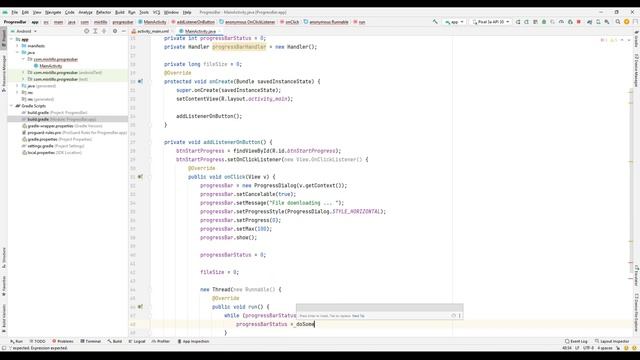Click the anonymous Runnable breadcrumb
This screenshot has height=360, width=640.
pyautogui.click(x=326, y=22)
